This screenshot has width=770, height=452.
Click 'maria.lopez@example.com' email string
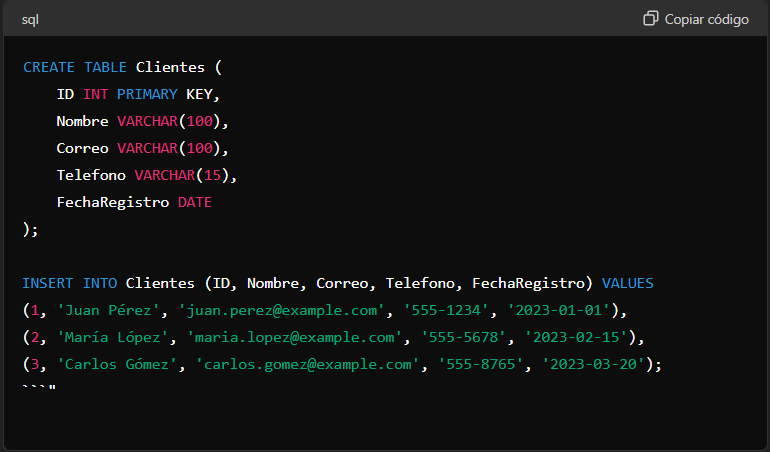point(294,337)
